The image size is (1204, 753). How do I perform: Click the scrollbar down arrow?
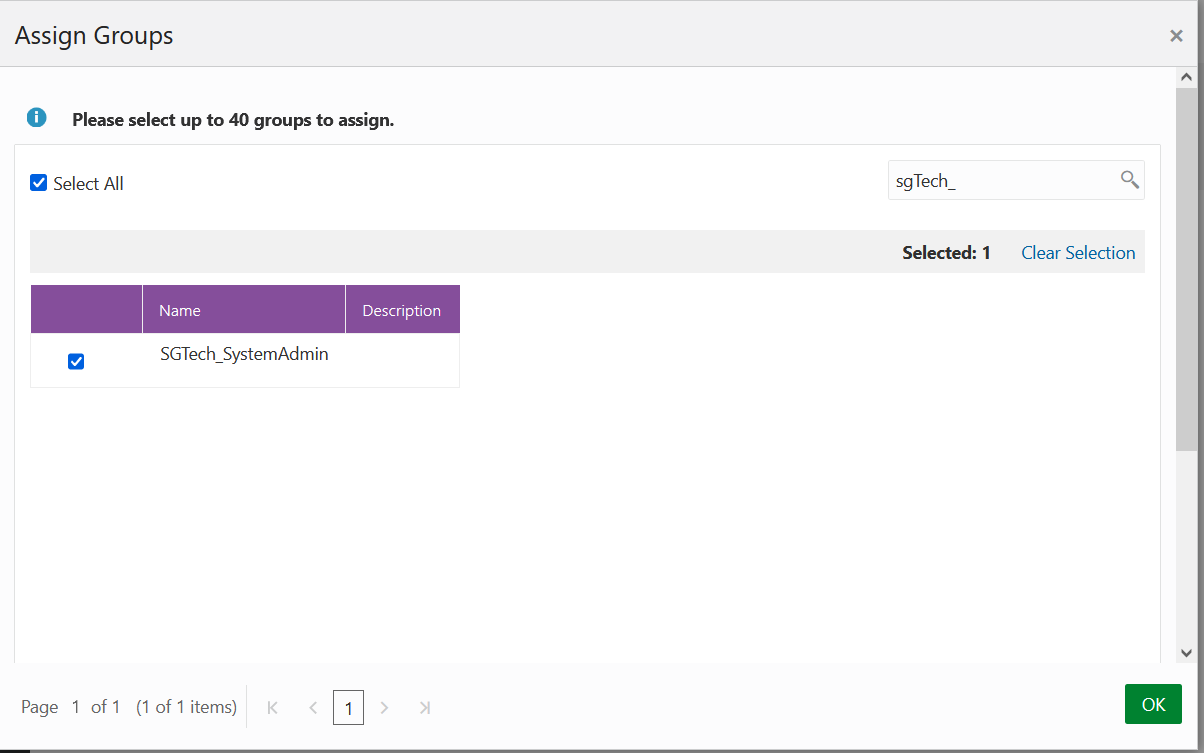[1187, 652]
